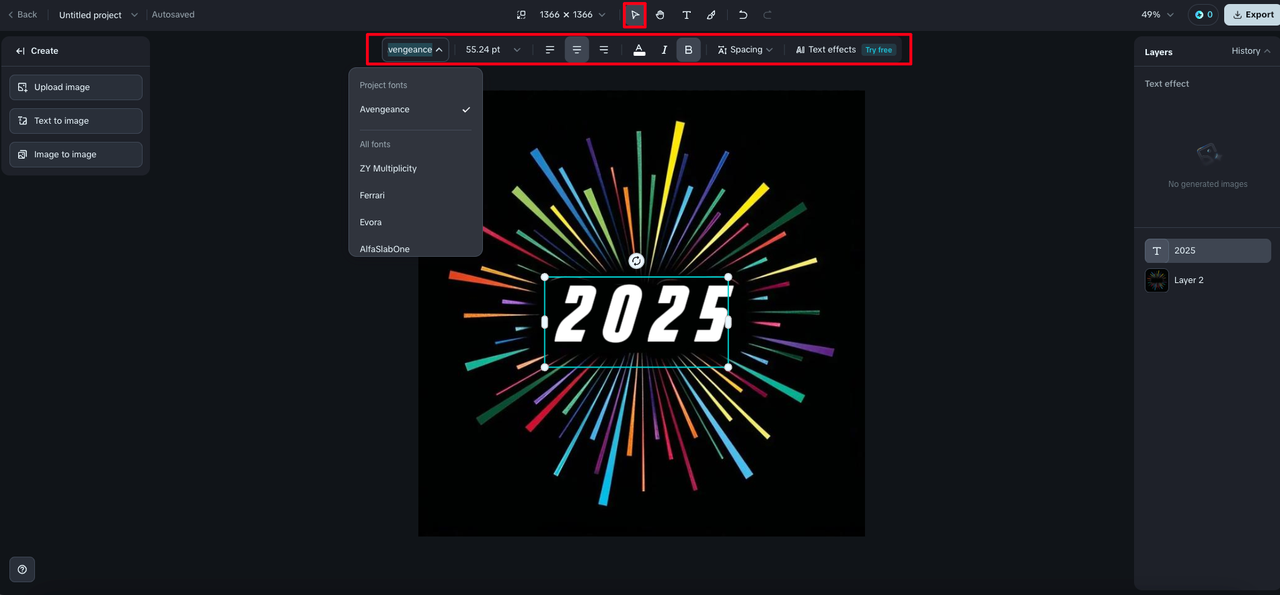Click the Text to image icon

point(23,121)
